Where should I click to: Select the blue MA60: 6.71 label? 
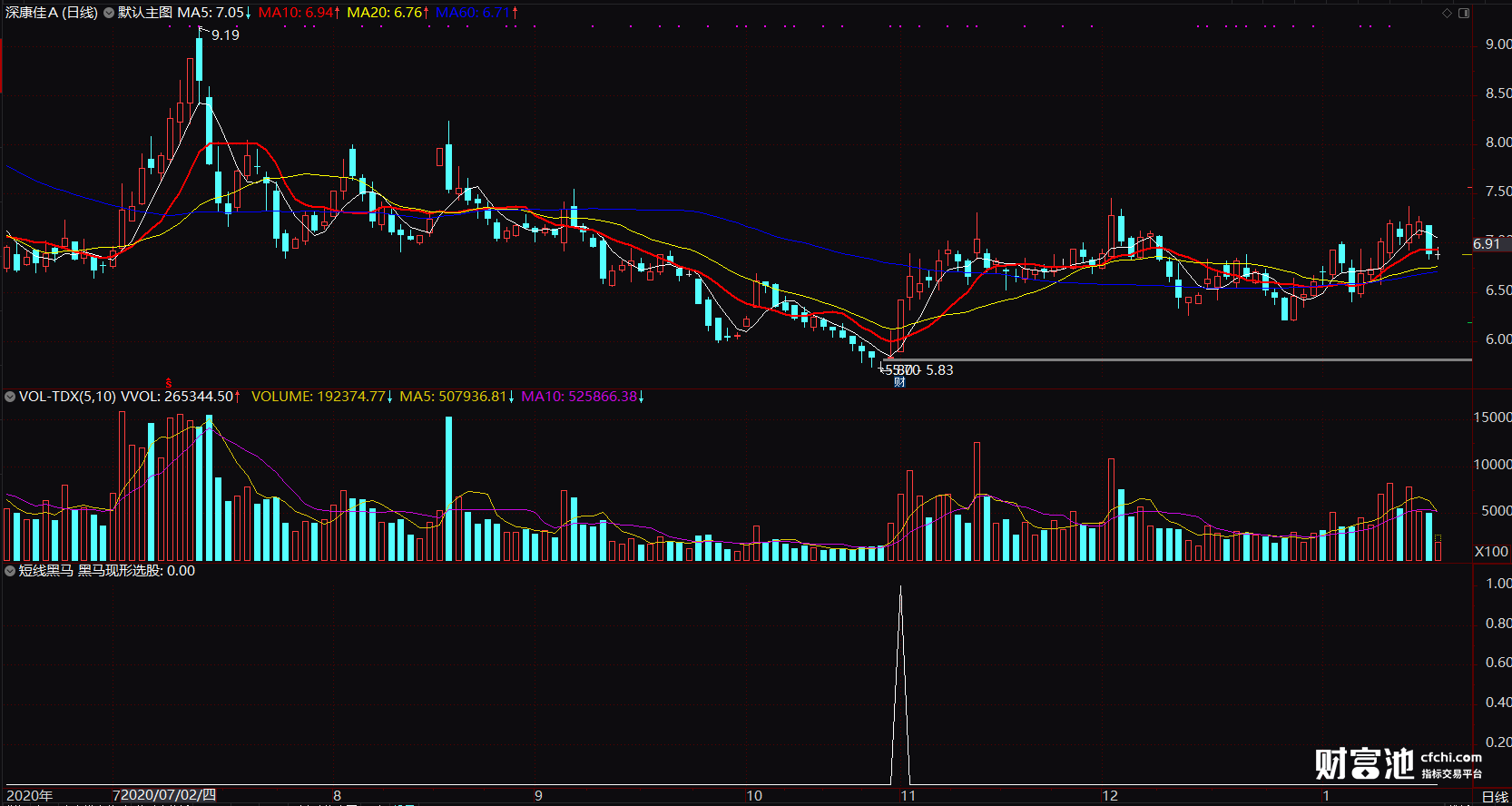pos(476,13)
